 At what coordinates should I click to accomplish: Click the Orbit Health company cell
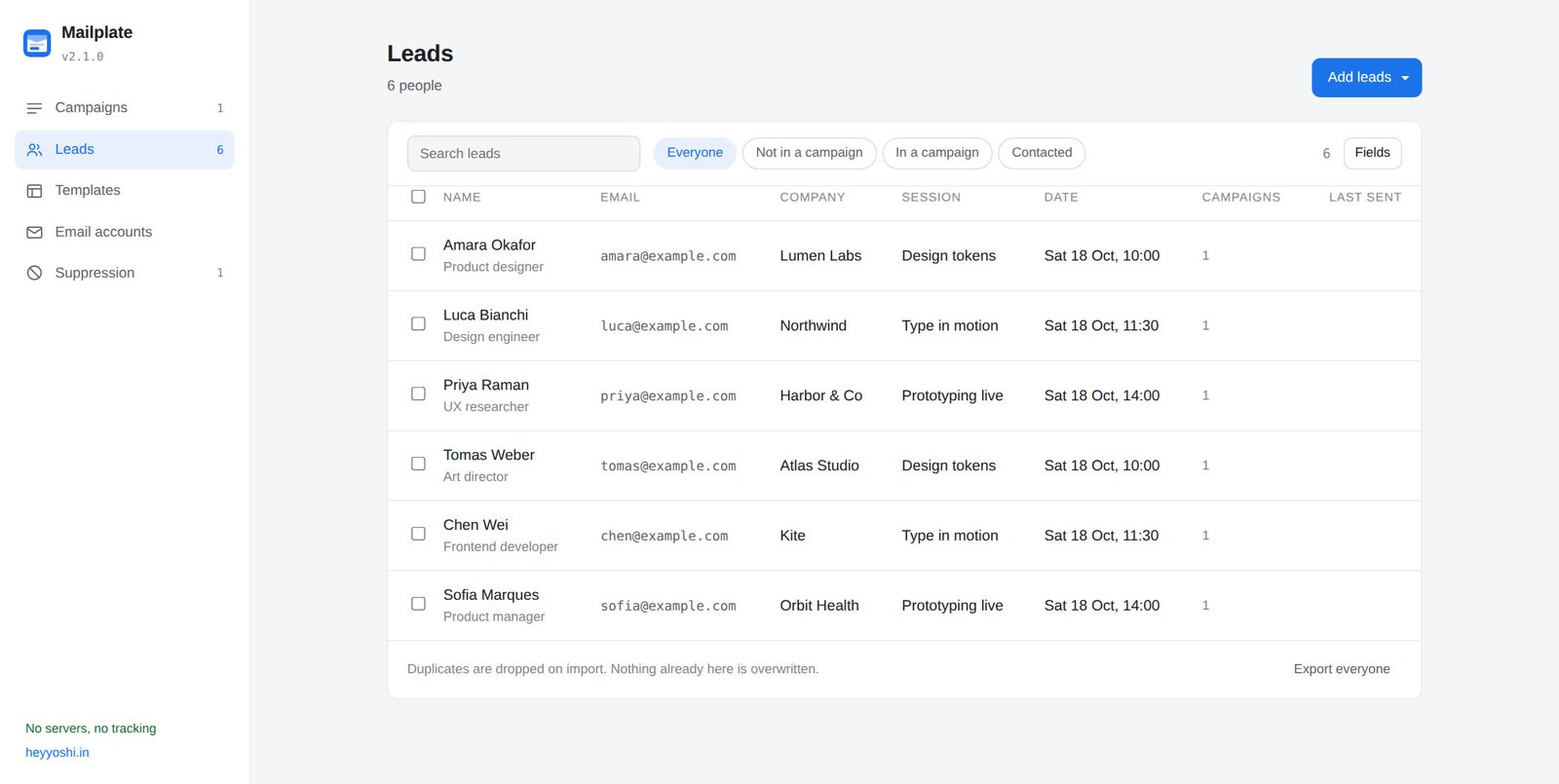[x=819, y=606]
